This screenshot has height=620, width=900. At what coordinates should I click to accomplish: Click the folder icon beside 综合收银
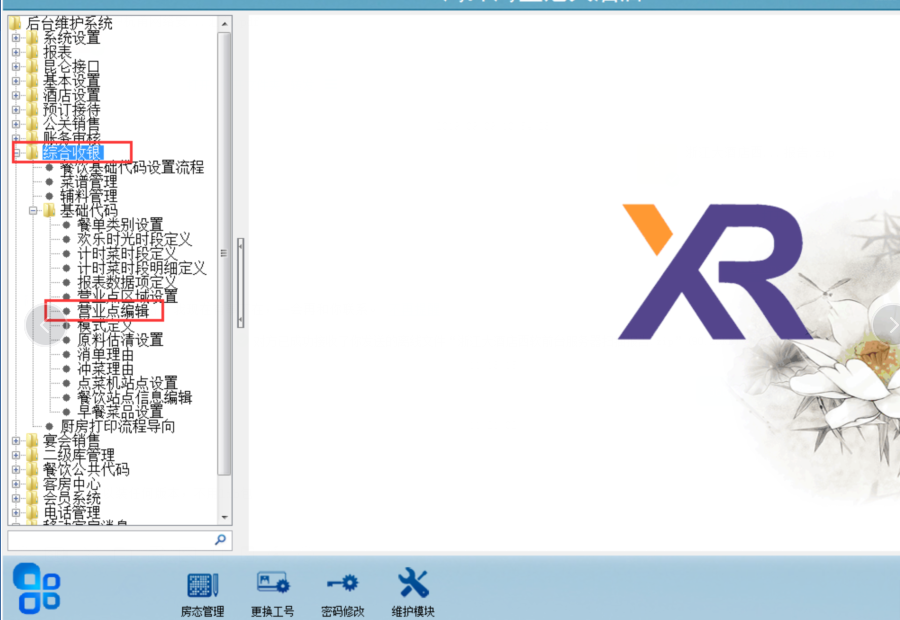tap(33, 153)
